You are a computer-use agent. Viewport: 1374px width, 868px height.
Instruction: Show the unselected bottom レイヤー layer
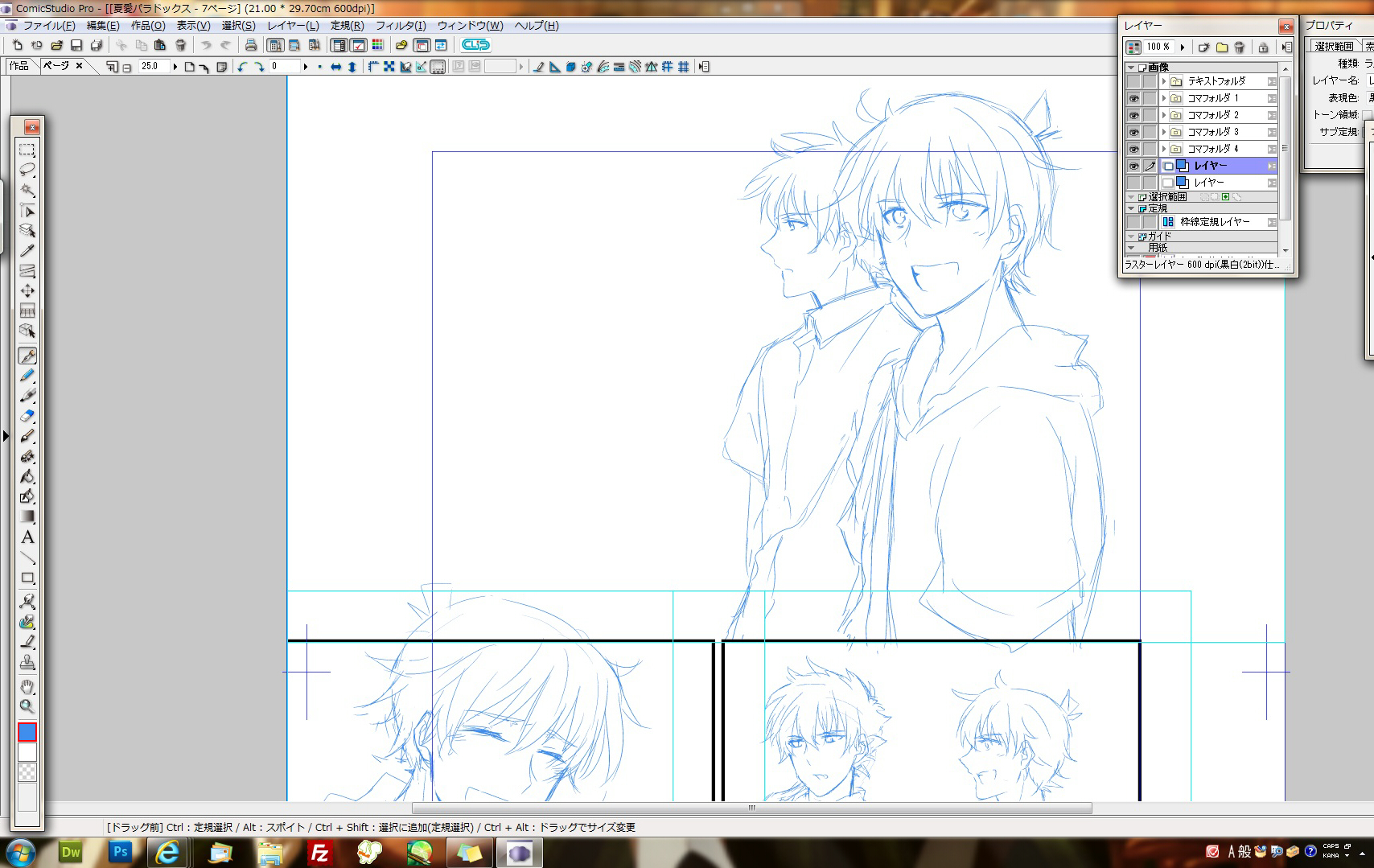(1133, 183)
